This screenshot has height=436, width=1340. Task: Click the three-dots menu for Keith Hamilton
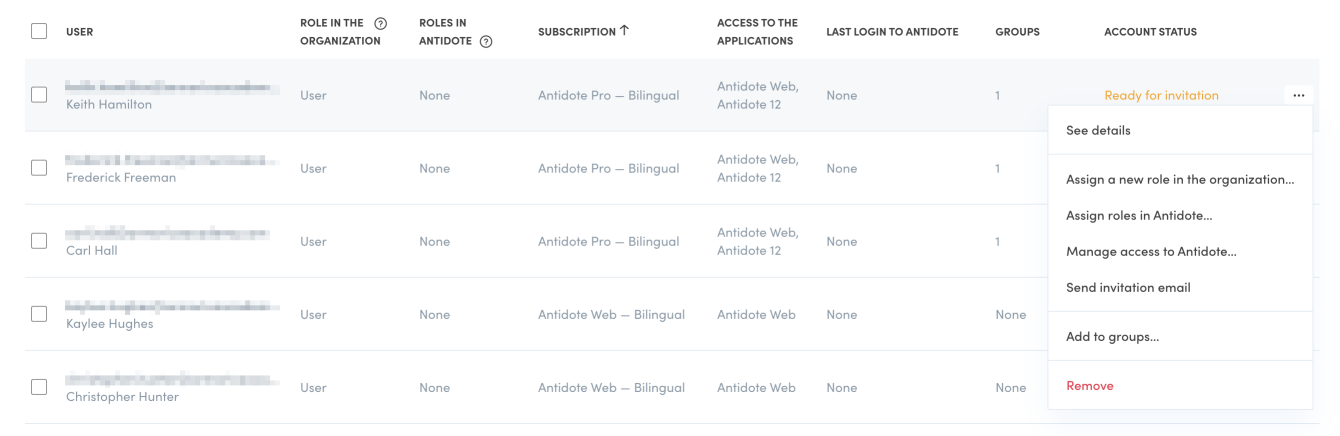tap(1298, 95)
